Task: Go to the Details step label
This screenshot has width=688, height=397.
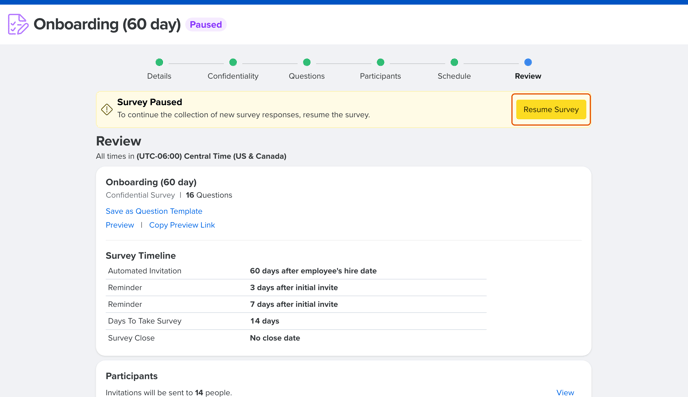Action: 159,76
